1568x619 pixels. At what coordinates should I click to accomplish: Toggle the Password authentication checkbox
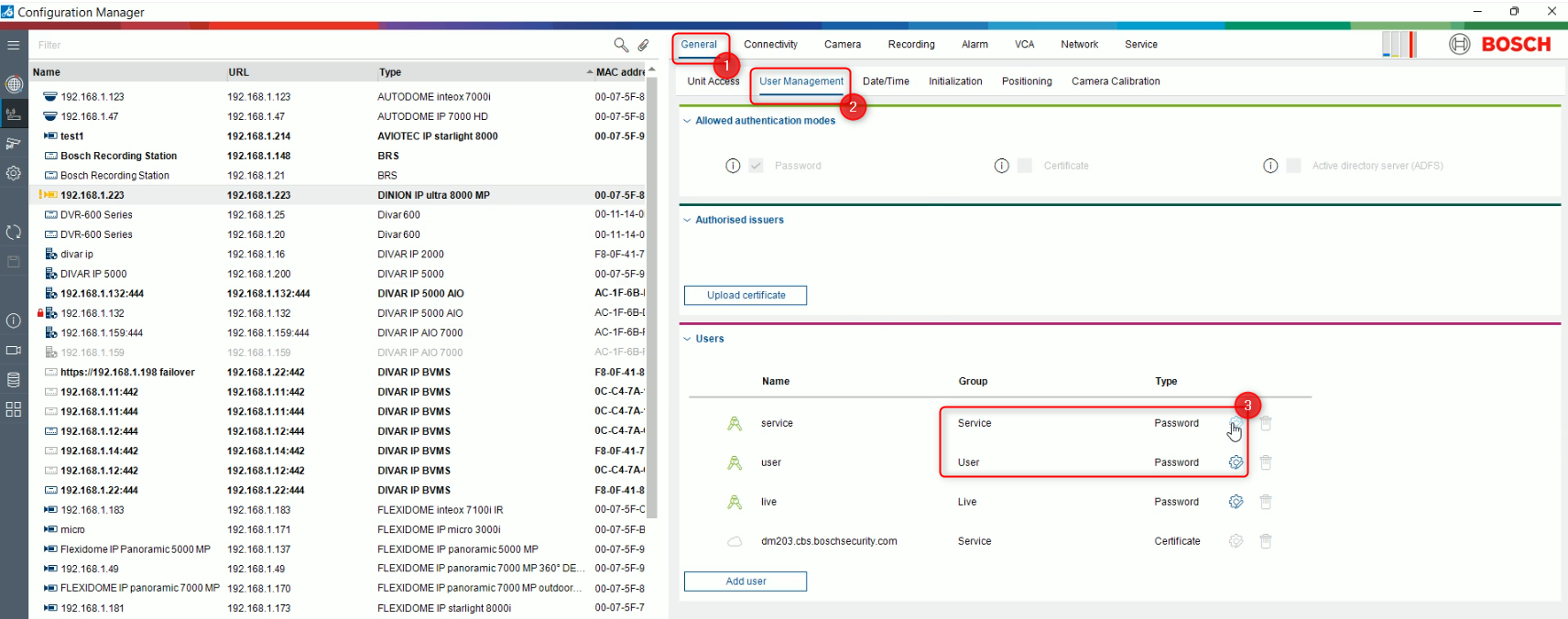756,166
